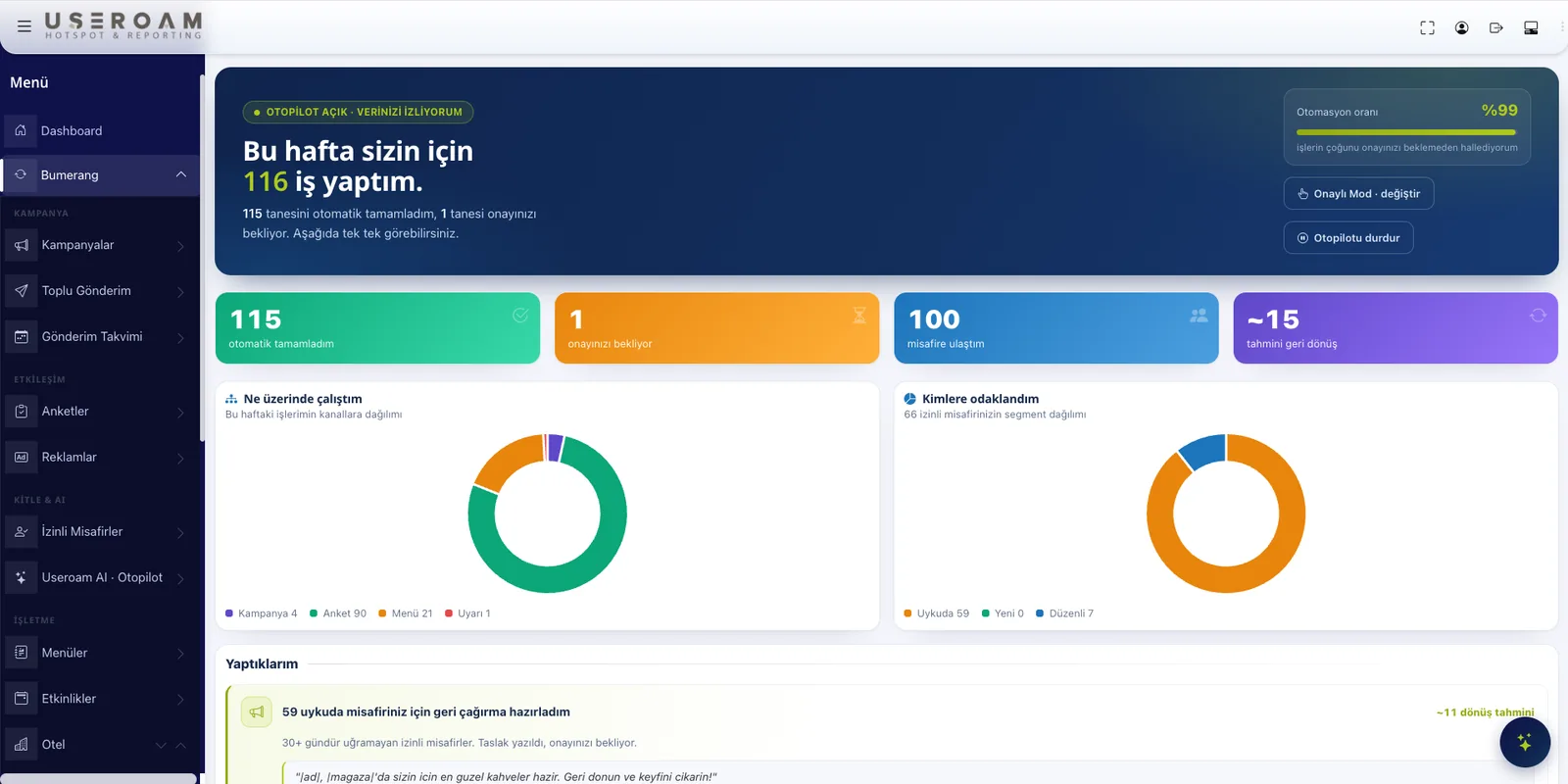Screen dimensions: 1568x784
Task: Expand Anketler submenu arrow
Action: [180, 413]
